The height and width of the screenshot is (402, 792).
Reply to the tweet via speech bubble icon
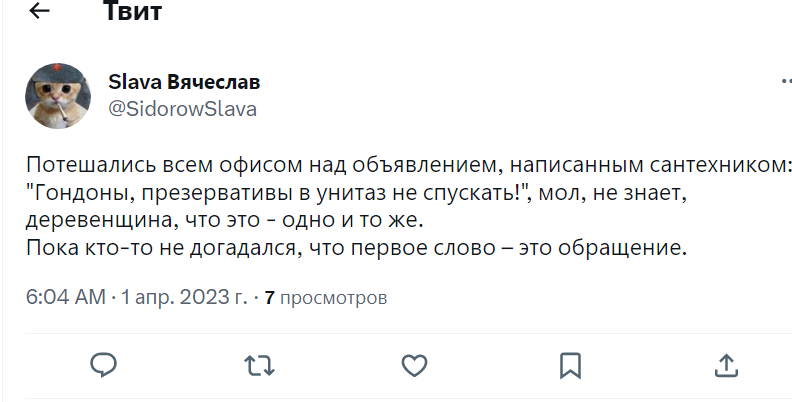104,364
